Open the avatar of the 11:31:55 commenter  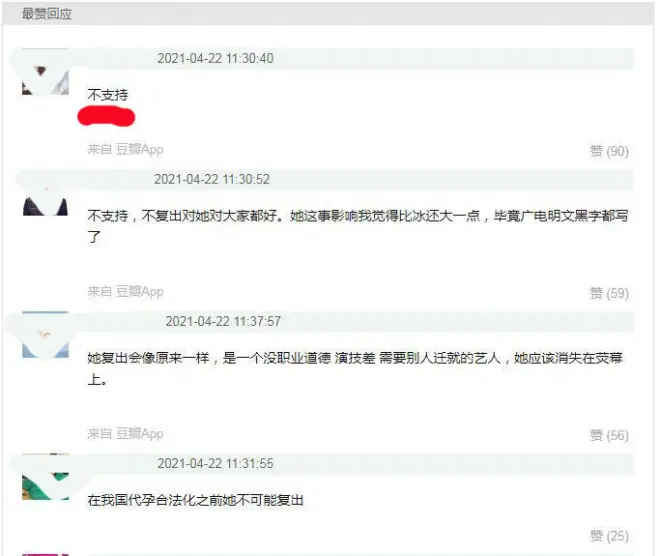coord(45,477)
